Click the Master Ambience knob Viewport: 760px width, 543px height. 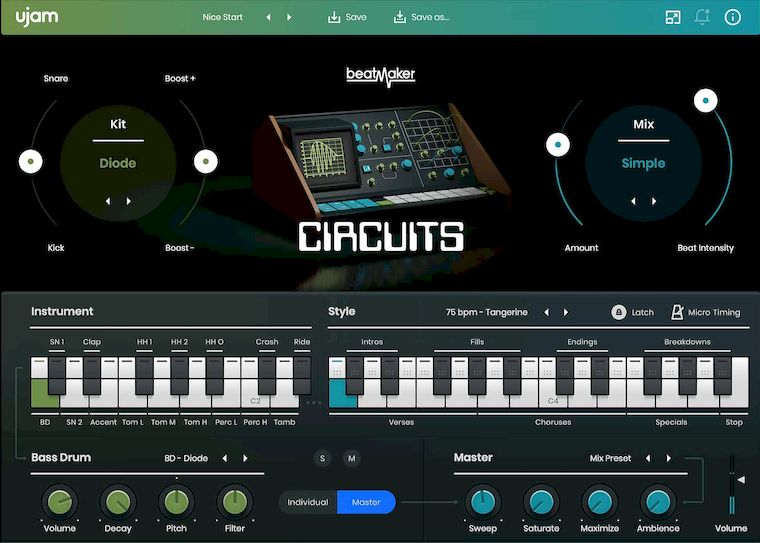pyautogui.click(x=658, y=502)
